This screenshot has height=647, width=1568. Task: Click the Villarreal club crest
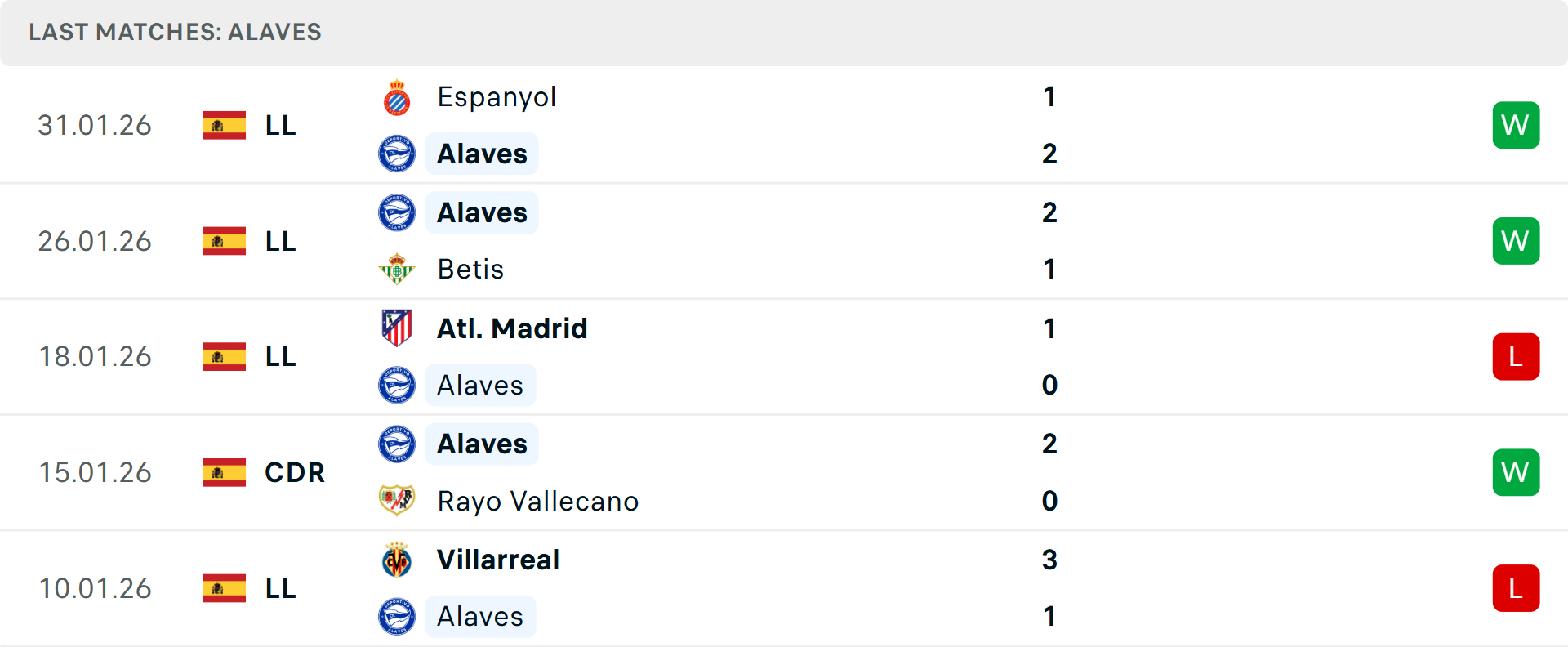pyautogui.click(x=397, y=560)
